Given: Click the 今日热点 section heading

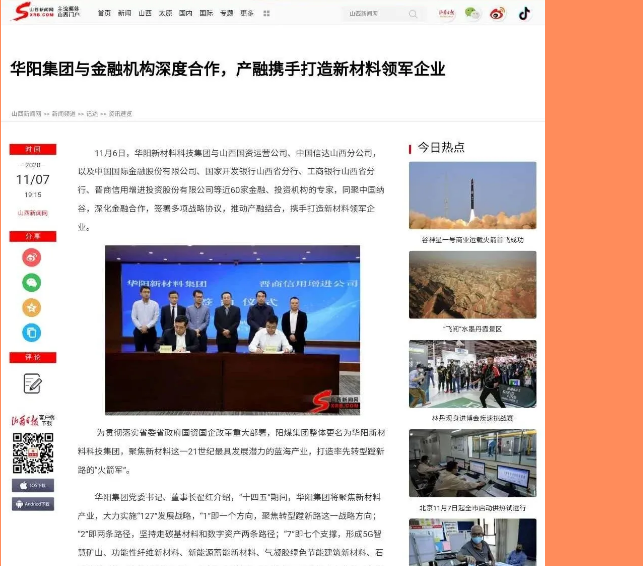Looking at the screenshot, I should 441,147.
